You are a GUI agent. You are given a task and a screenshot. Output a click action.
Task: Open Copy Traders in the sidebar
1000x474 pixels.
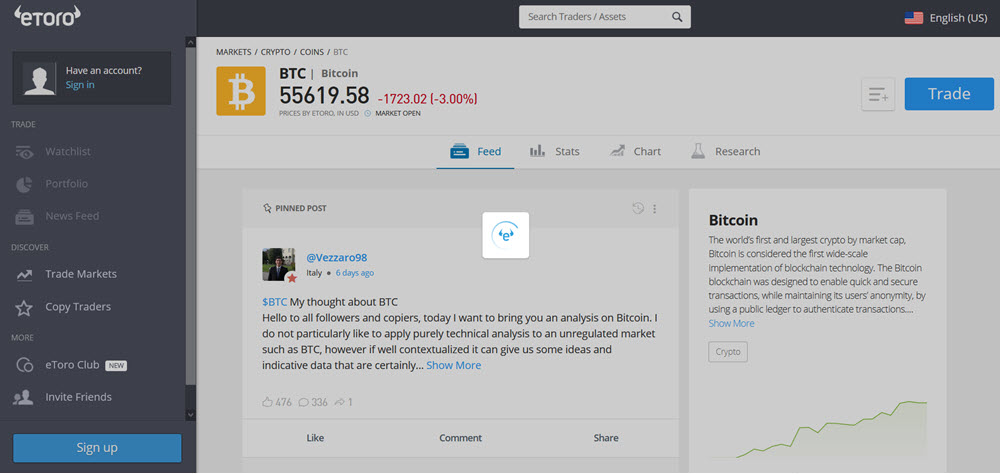(78, 307)
